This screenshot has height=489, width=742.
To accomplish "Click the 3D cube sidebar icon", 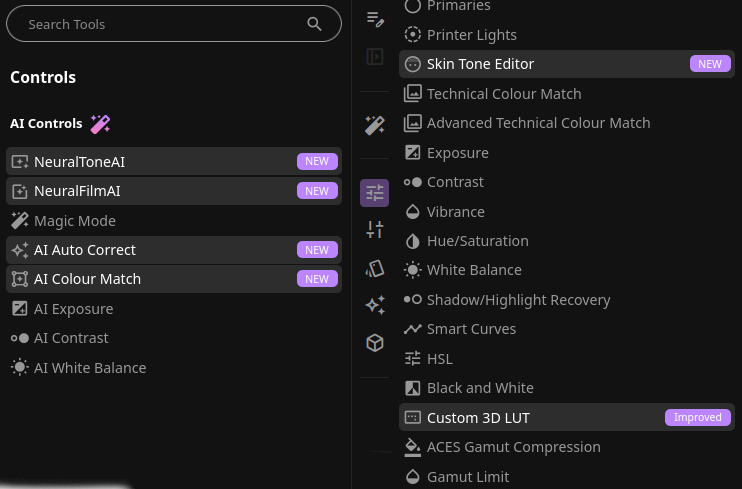I will 375,343.
